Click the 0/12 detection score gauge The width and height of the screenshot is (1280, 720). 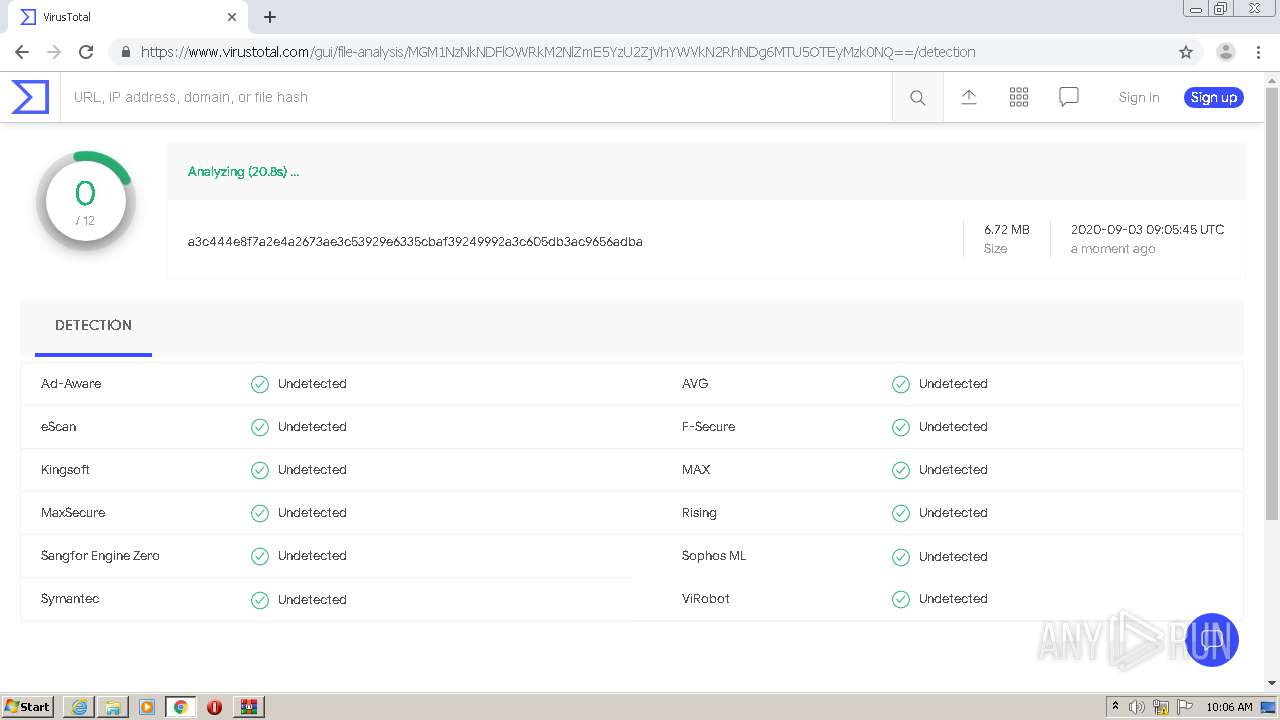[86, 201]
